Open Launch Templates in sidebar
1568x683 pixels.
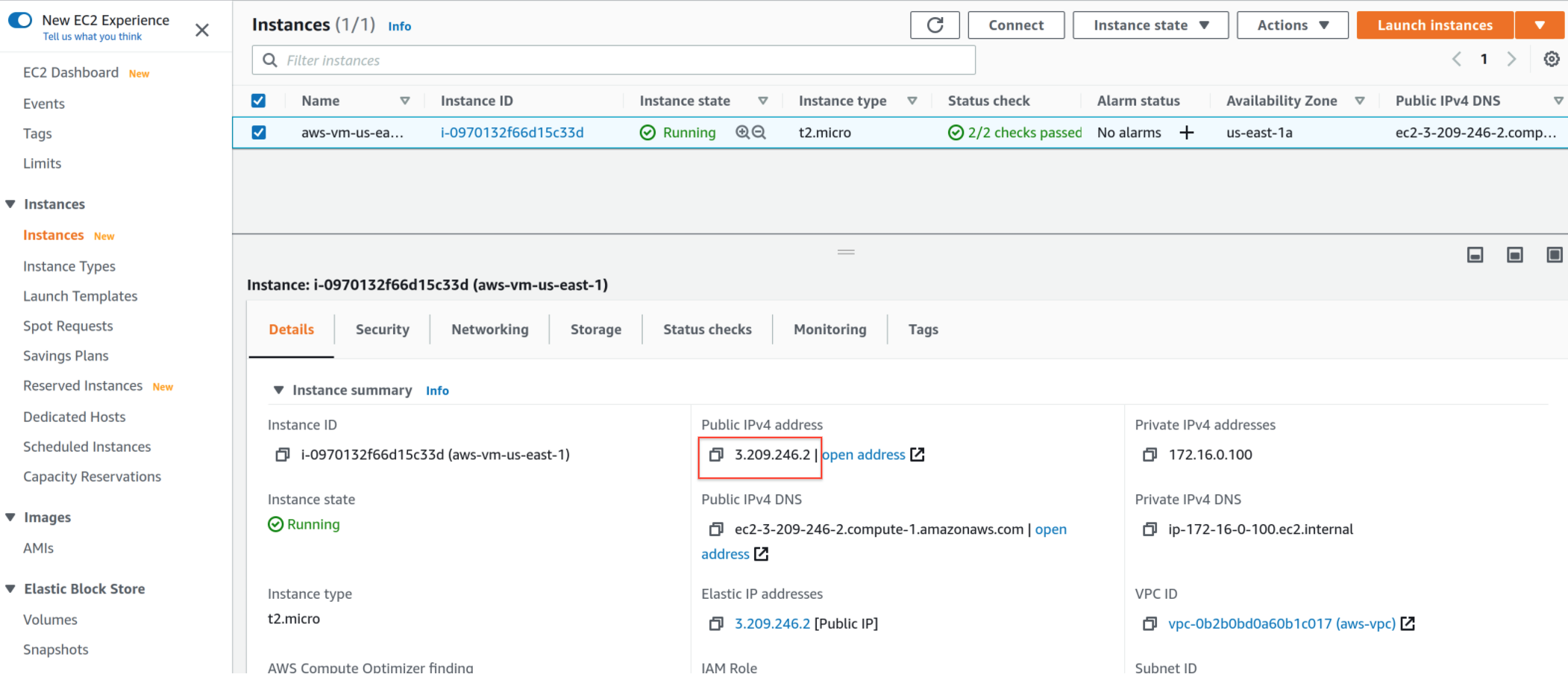(81, 296)
